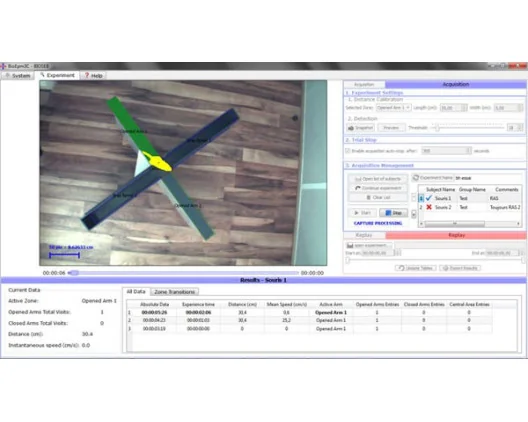Select the Souris 2 subject row
This screenshot has height=422, width=528.
tap(470, 207)
